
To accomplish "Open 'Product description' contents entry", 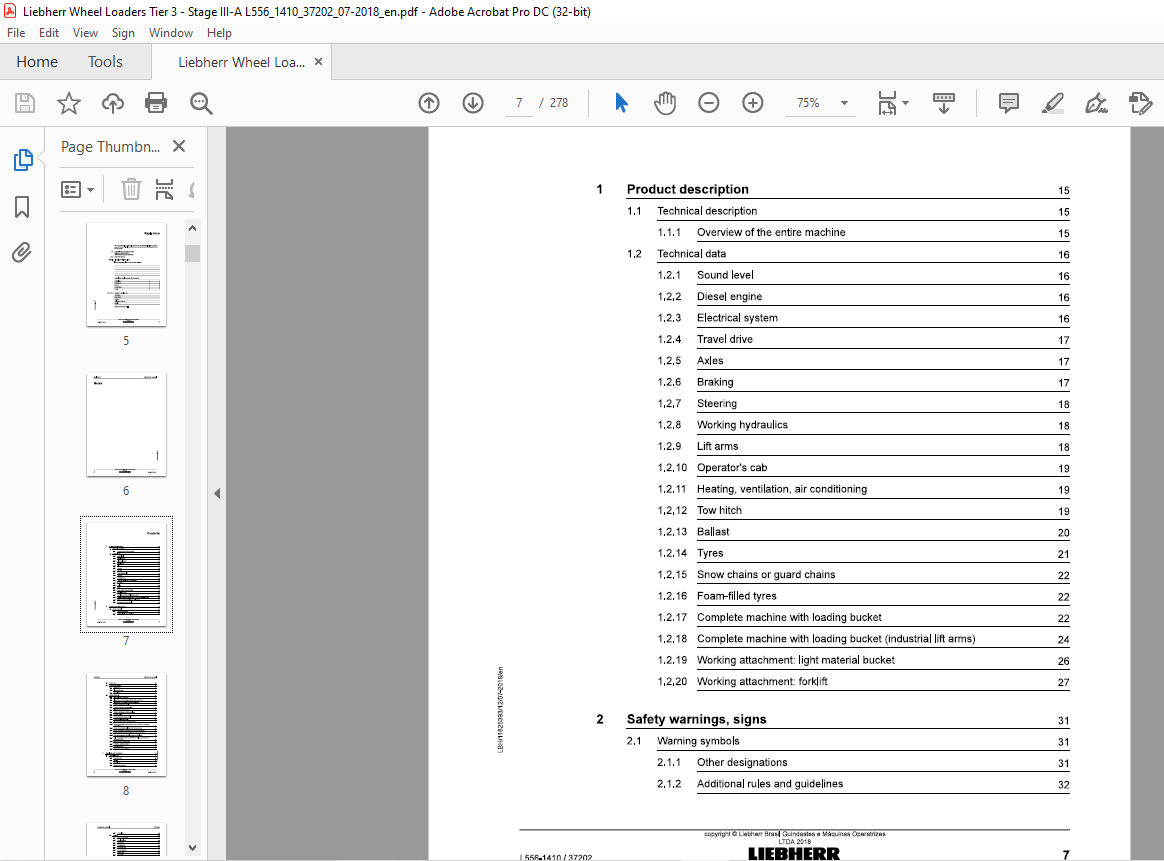I will point(687,189).
